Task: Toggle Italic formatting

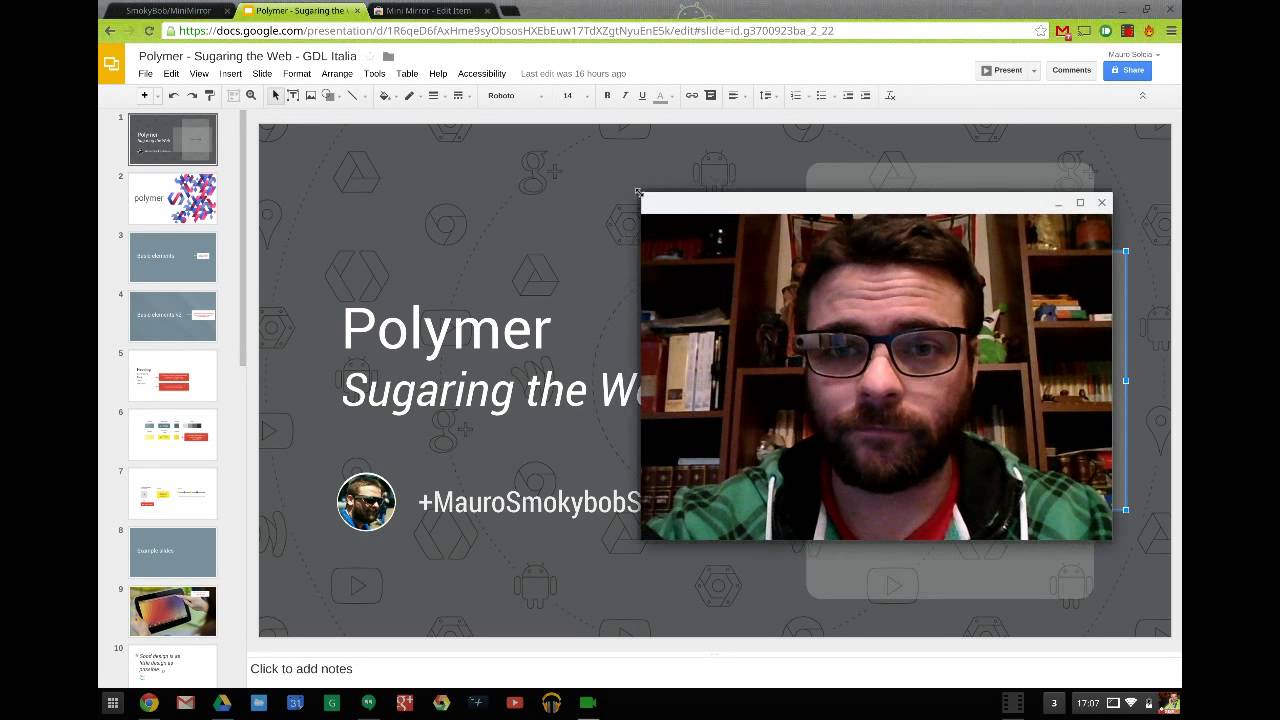Action: (x=625, y=96)
